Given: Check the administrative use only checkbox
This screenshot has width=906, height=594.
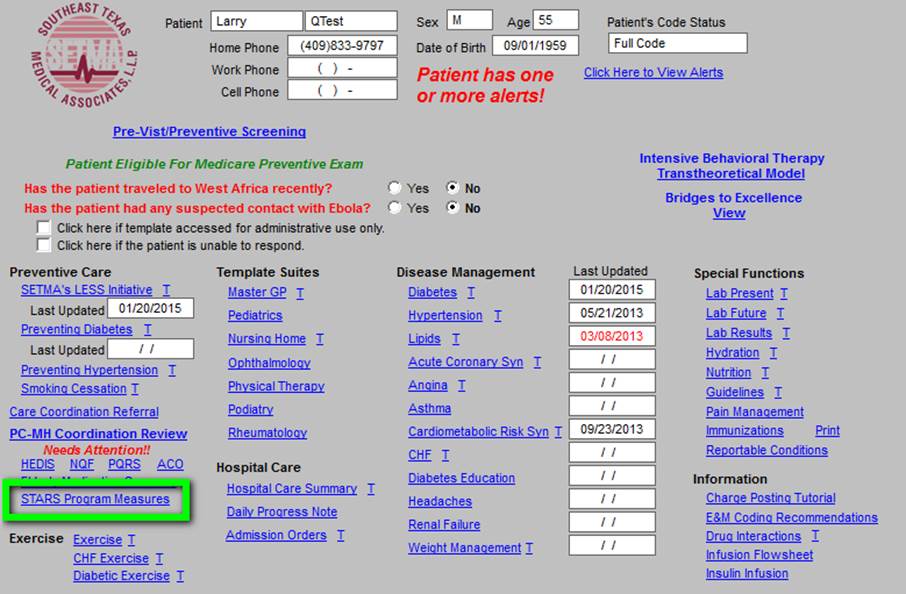Looking at the screenshot, I should click(x=43, y=227).
